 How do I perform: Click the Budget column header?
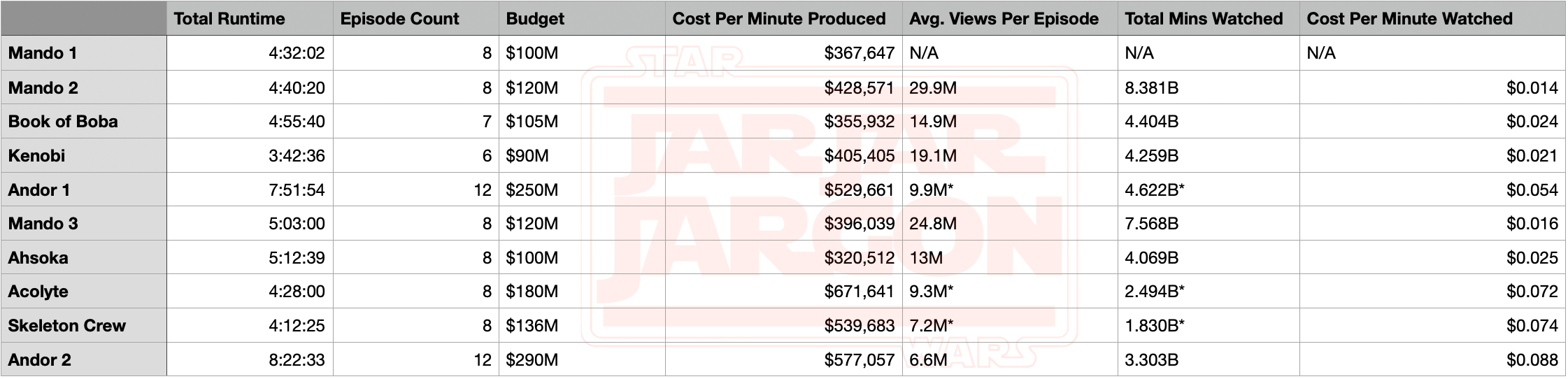[535, 19]
